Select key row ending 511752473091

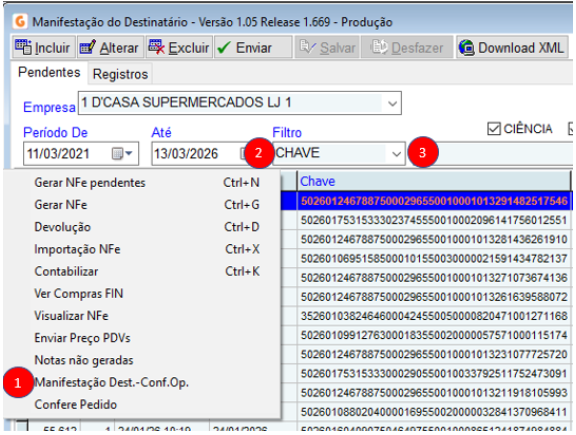click(x=434, y=373)
